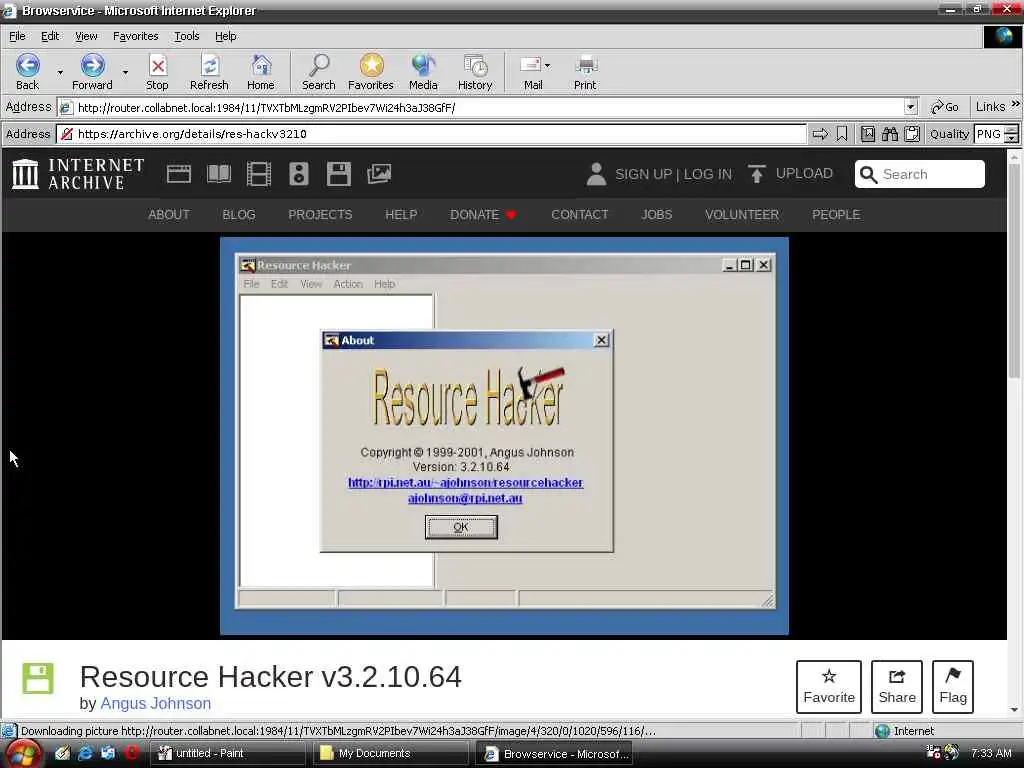The width and height of the screenshot is (1024, 768).
Task: Click the Share button
Action: [x=897, y=686]
